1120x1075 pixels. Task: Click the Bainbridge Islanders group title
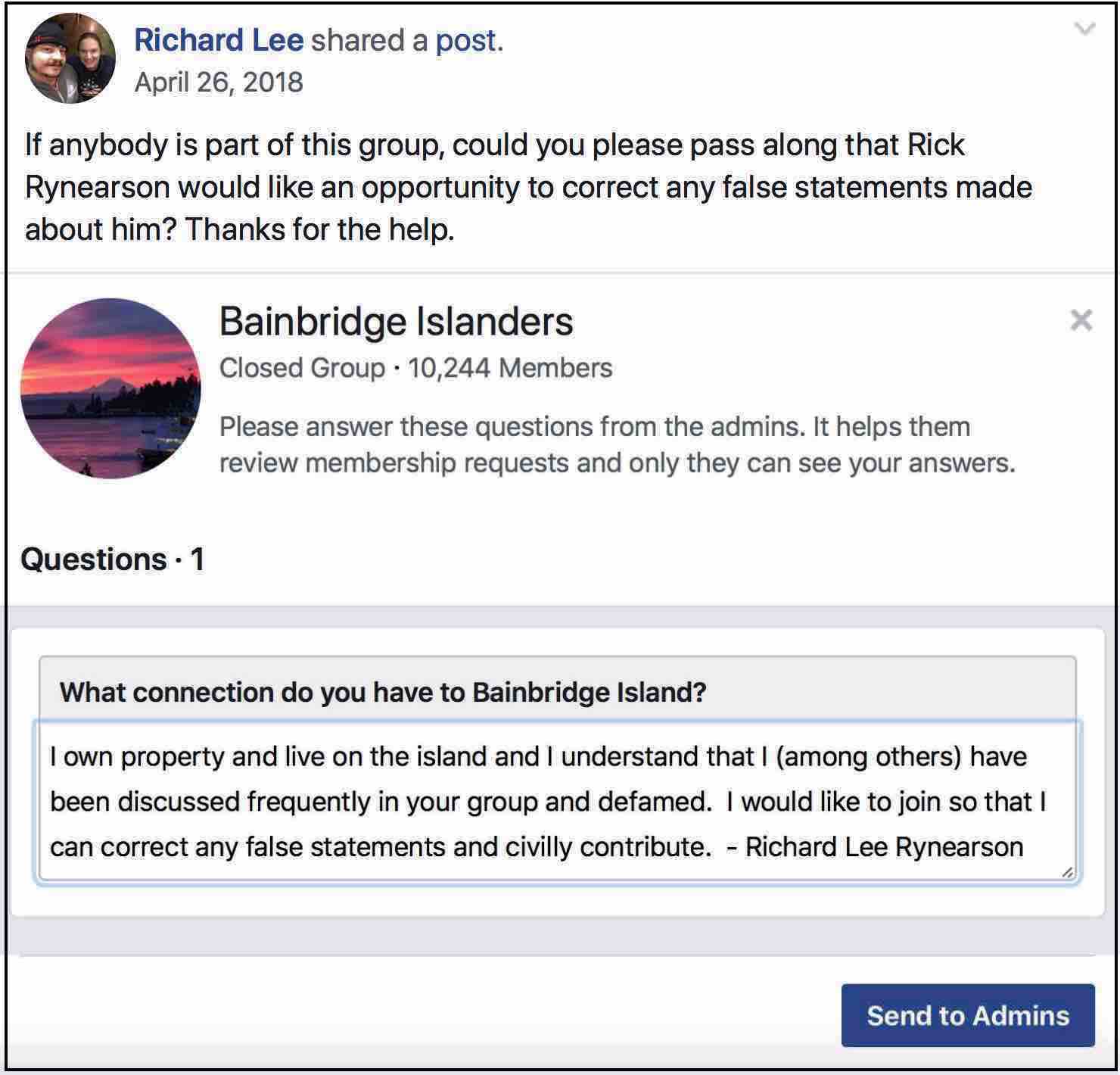point(396,321)
